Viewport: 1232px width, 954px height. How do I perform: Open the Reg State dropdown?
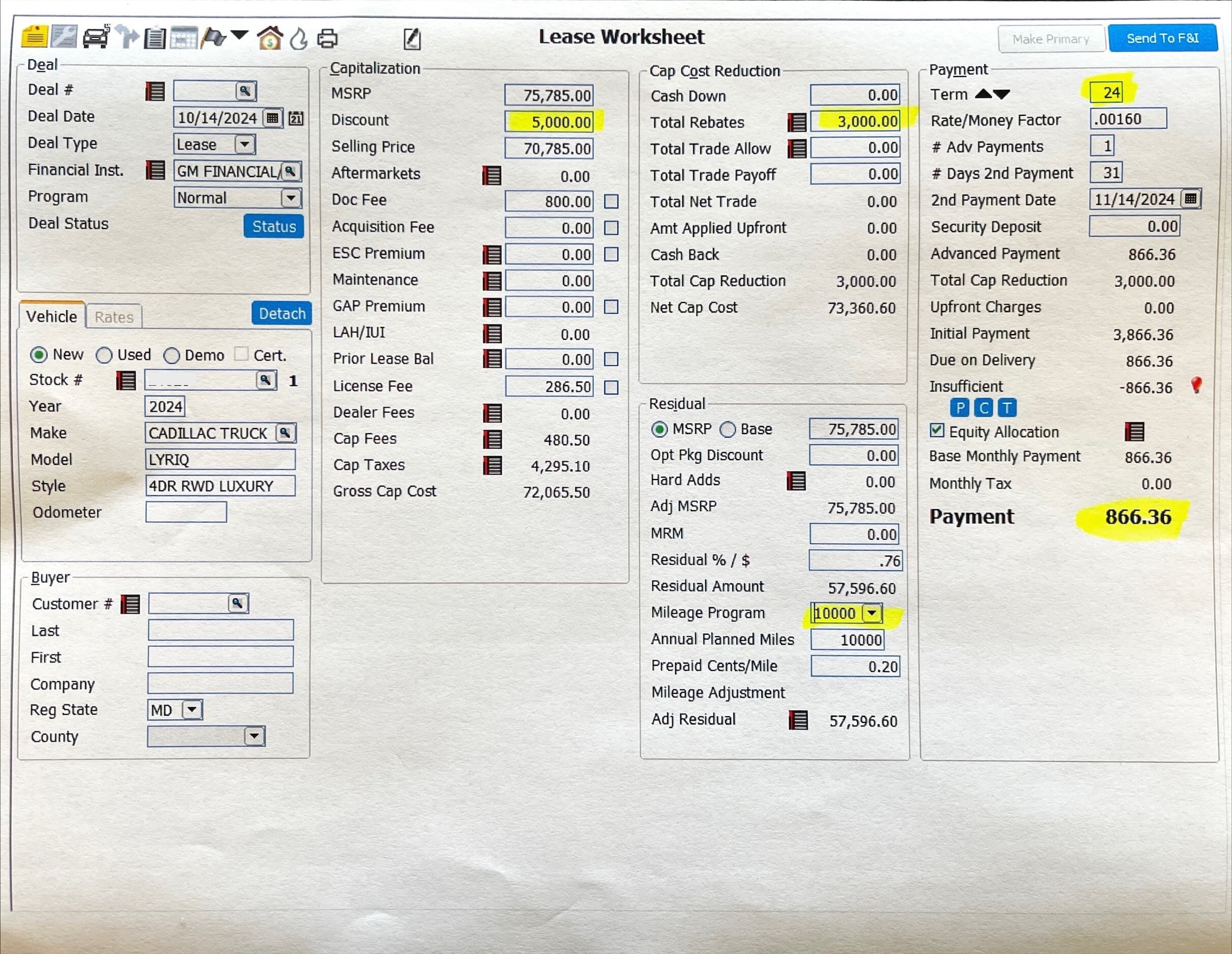click(x=192, y=710)
